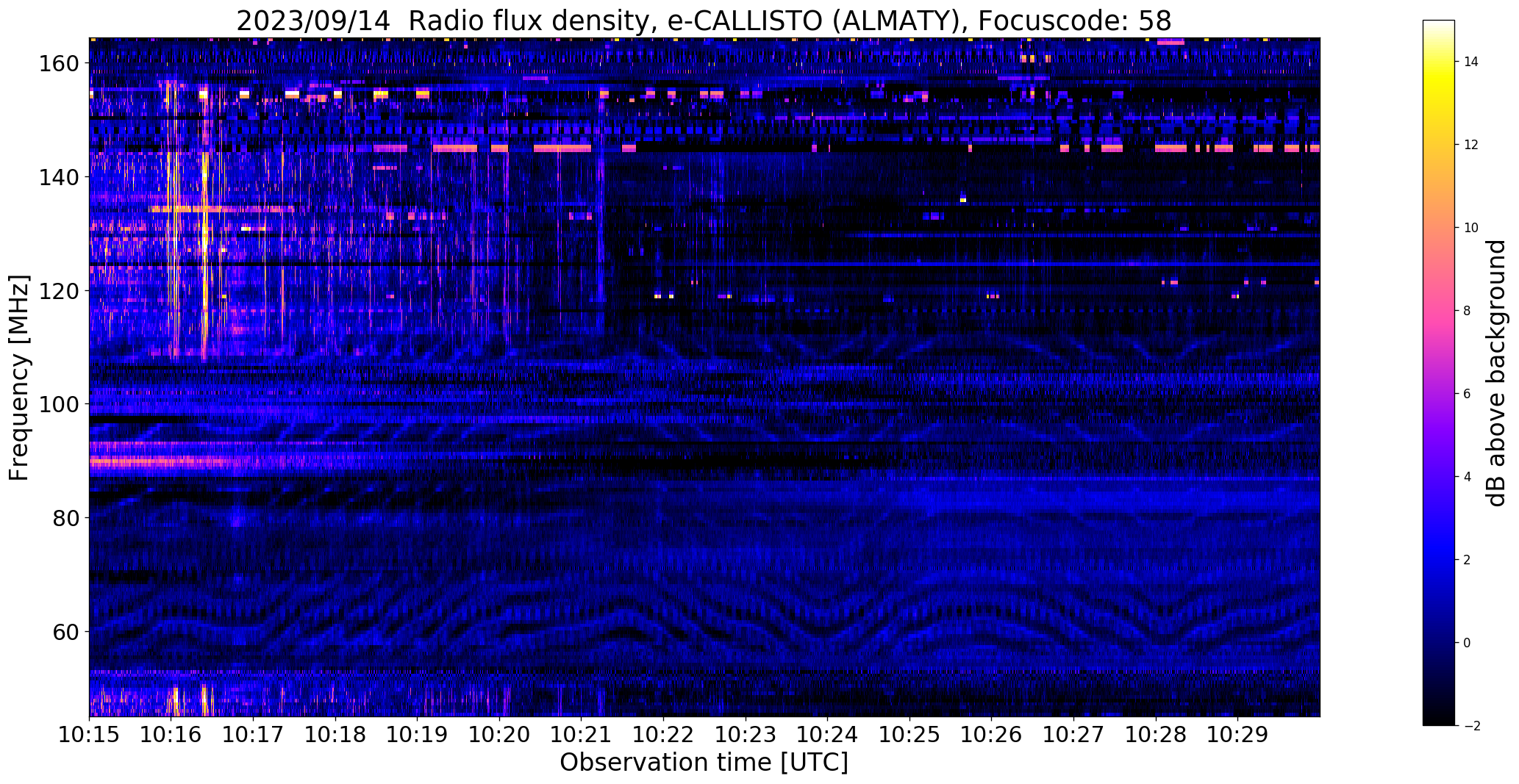Click the plot title mentioning e-CALLISTO (ALMATY)
The image size is (1519, 784).
704,21
